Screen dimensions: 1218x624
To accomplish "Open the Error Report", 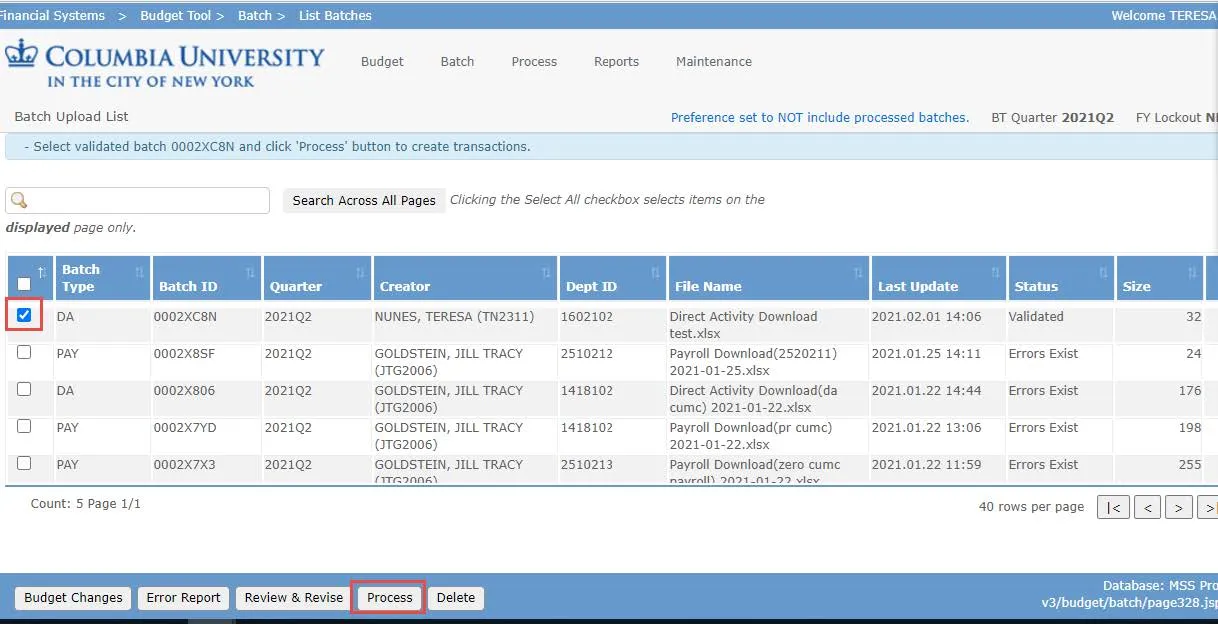I will [x=183, y=598].
